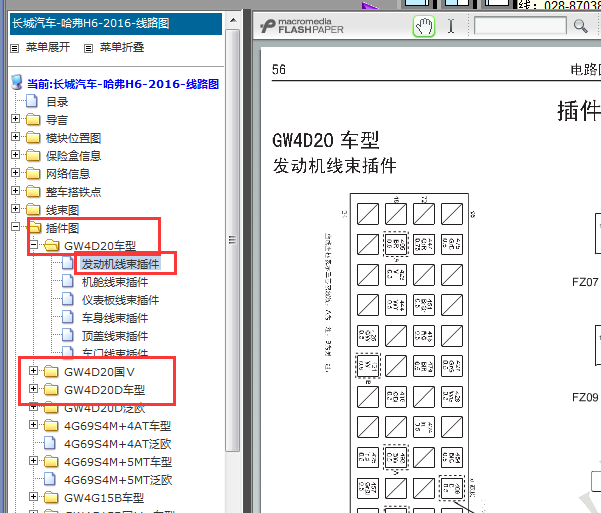Select the 插件图 folder label
This screenshot has width=601, height=513.
62,228
